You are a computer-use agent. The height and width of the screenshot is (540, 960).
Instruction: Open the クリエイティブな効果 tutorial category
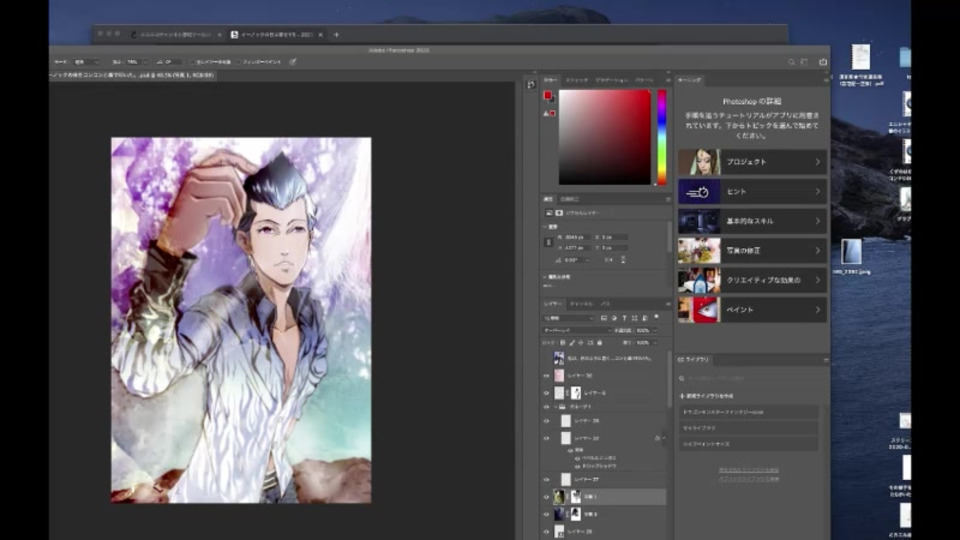point(752,280)
